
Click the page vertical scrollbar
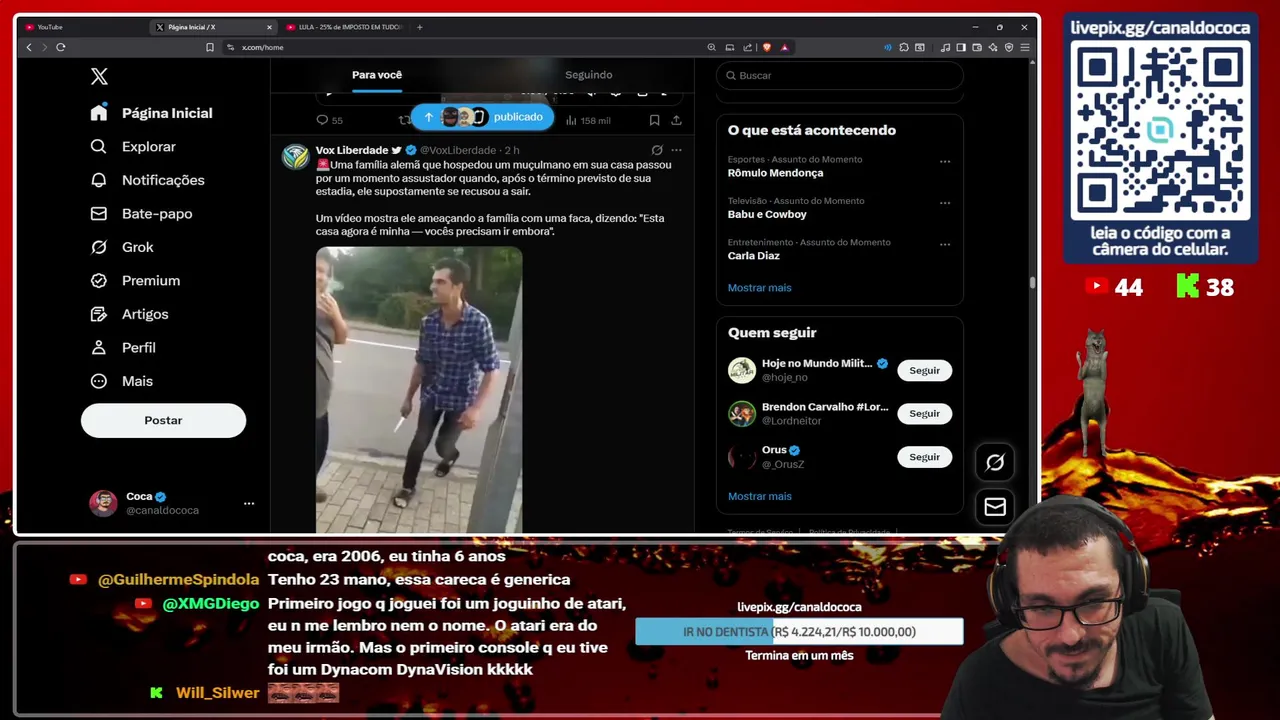(1034, 283)
